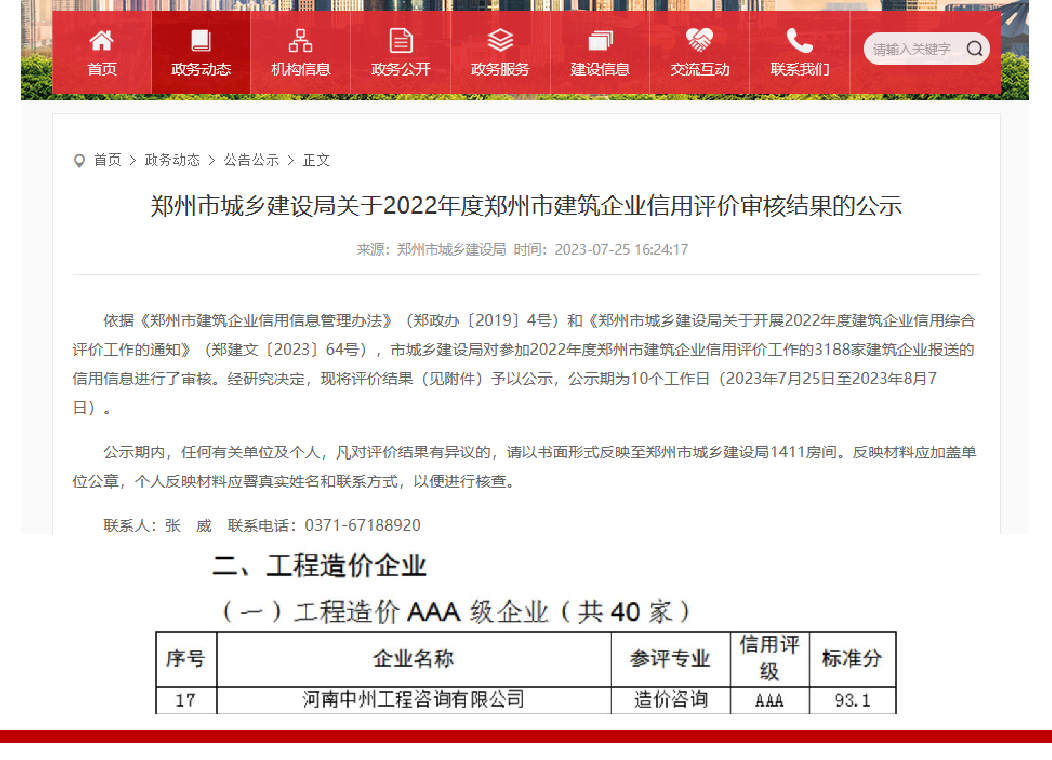This screenshot has width=1052, height=760.
Task: Click the 标准分 column header
Action: [851, 659]
